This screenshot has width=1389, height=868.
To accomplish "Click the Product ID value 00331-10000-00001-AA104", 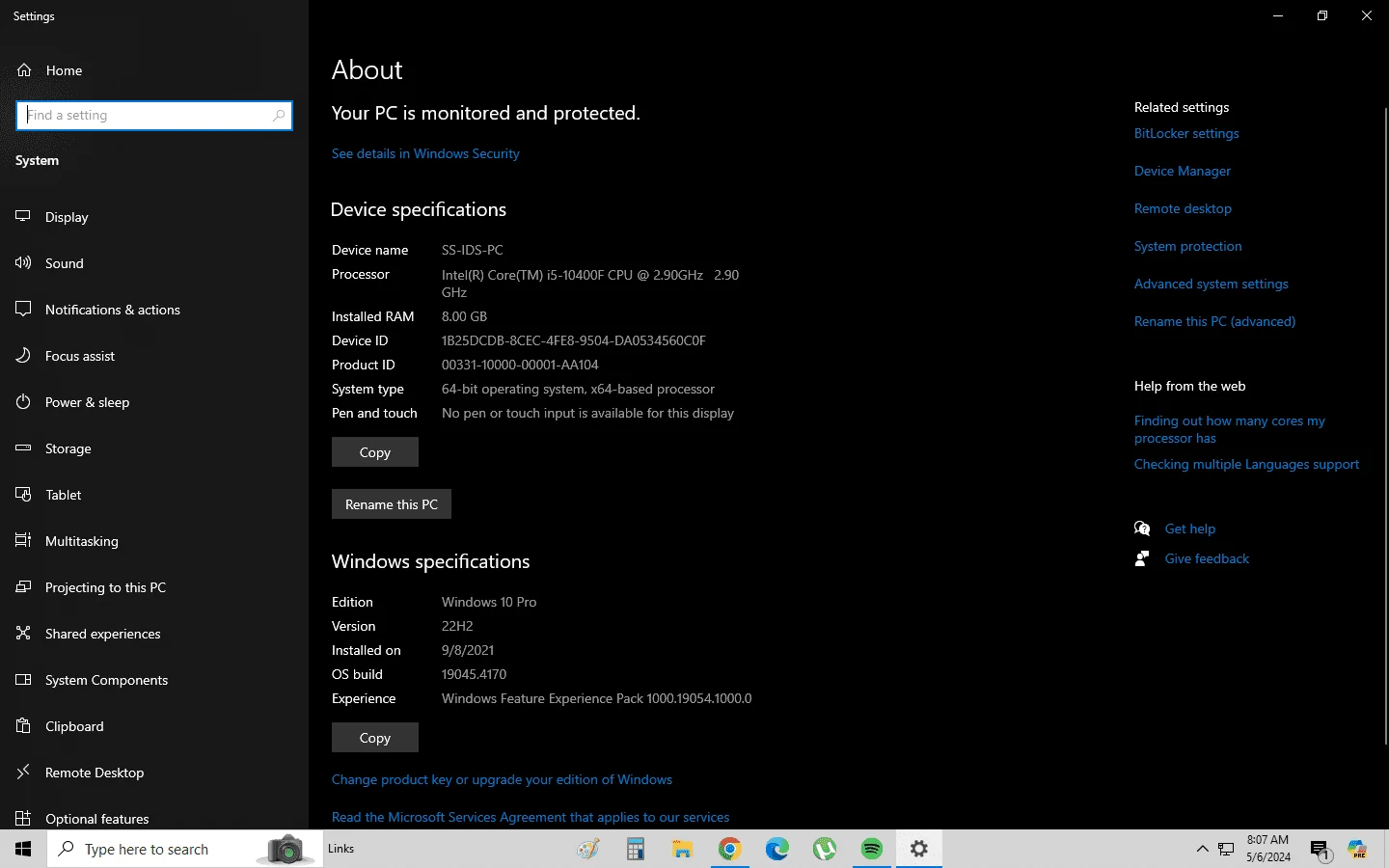I will click(520, 365).
